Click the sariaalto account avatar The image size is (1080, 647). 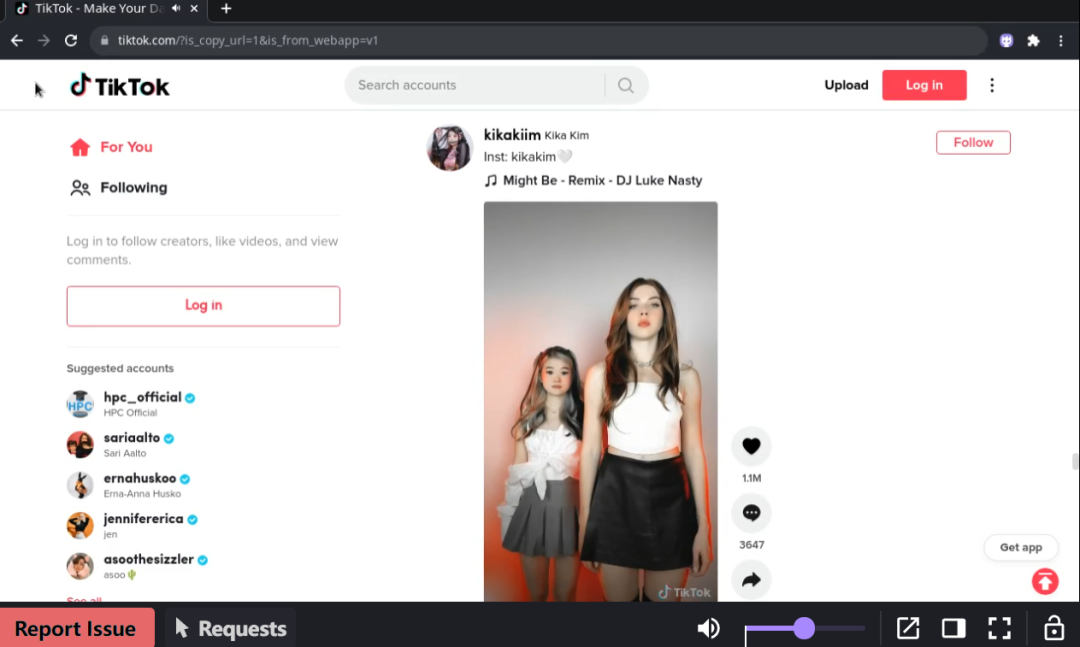80,445
